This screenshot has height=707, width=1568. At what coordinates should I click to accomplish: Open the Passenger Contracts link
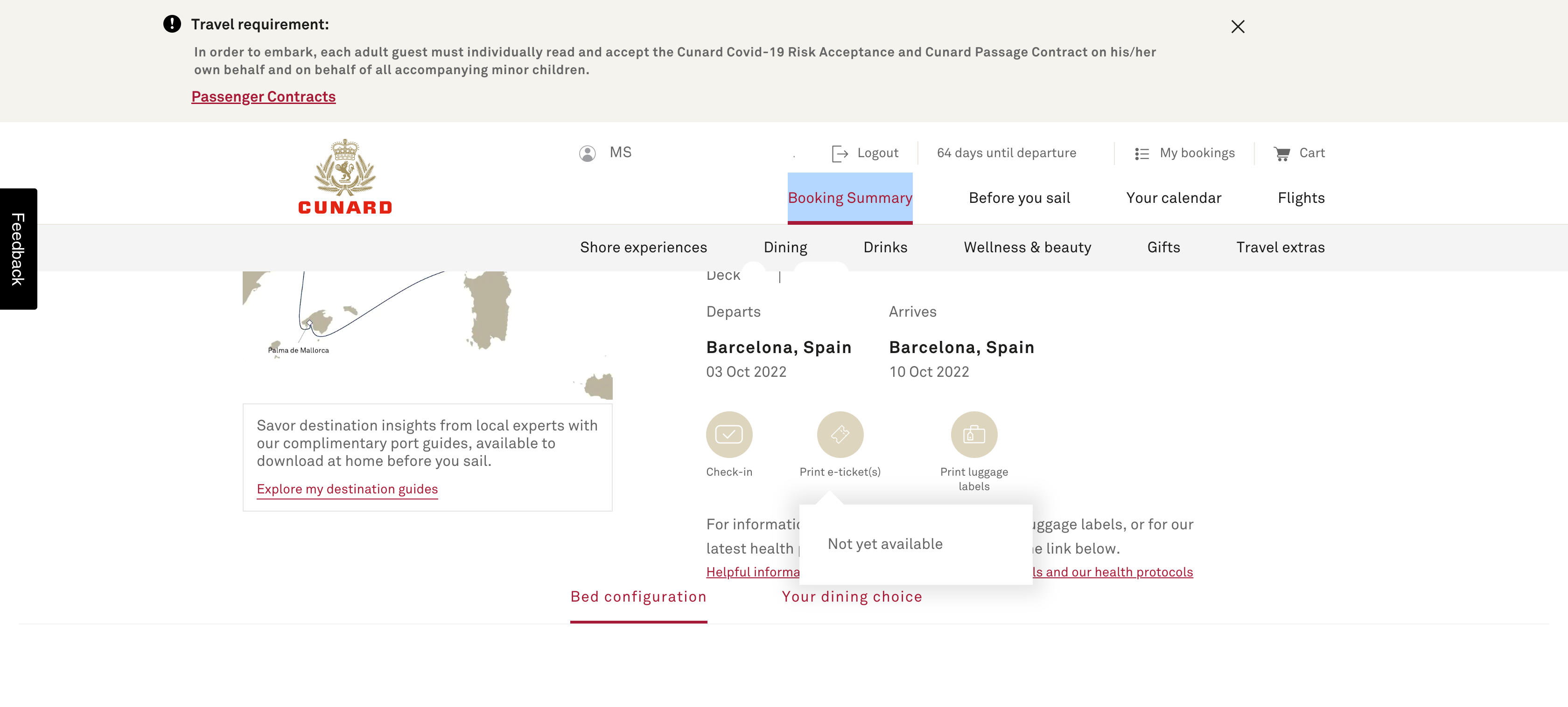tap(263, 97)
